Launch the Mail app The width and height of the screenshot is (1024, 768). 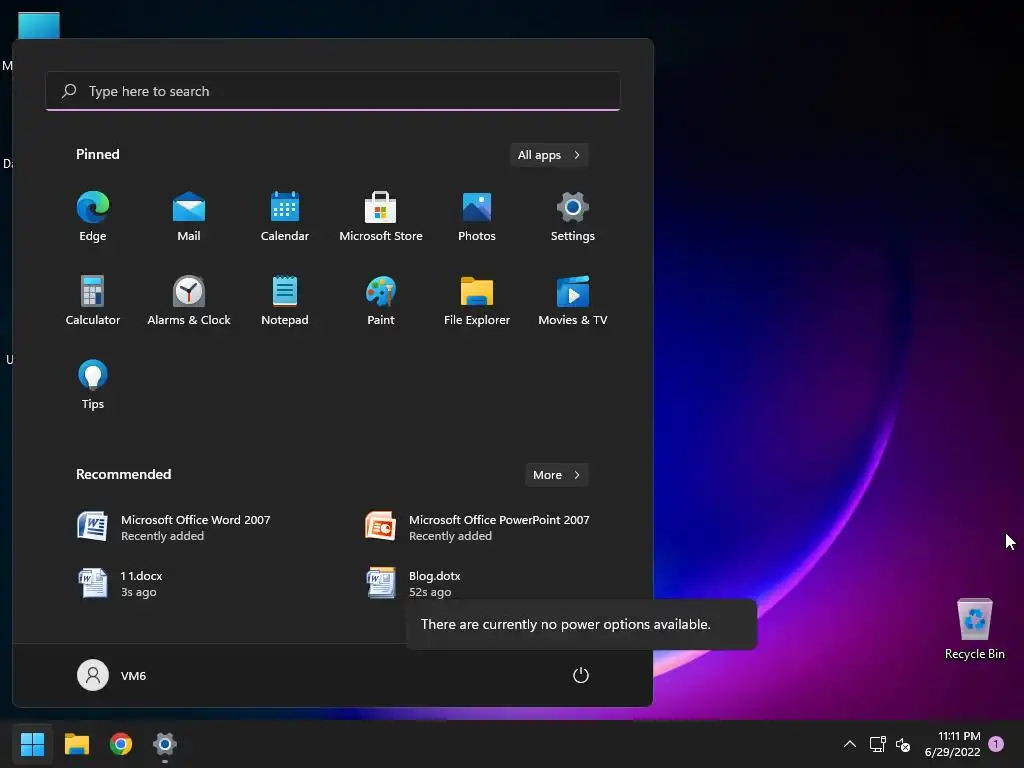189,217
